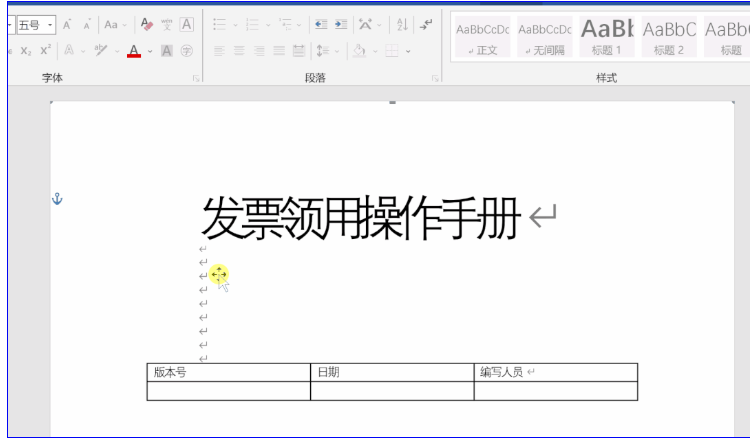The height and width of the screenshot is (438, 750).
Task: Select the object anchor icon
Action: click(57, 198)
